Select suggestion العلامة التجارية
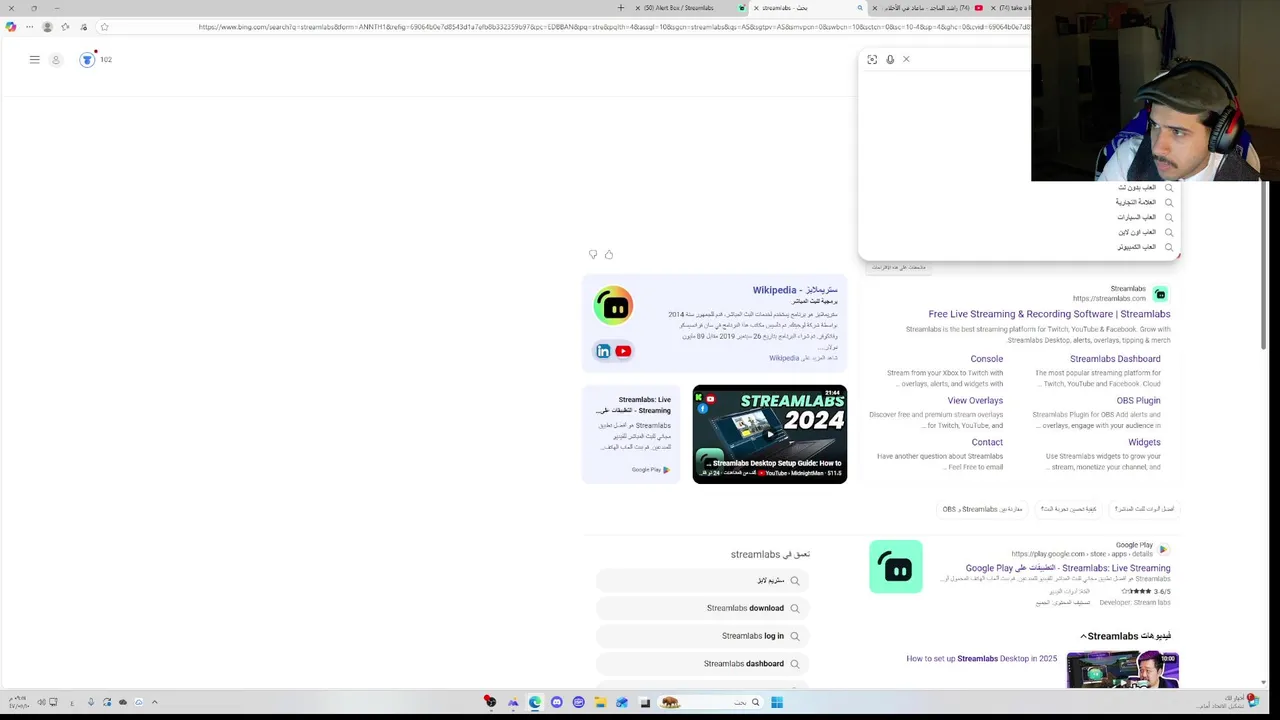Image resolution: width=1280 pixels, height=720 pixels. (1136, 202)
